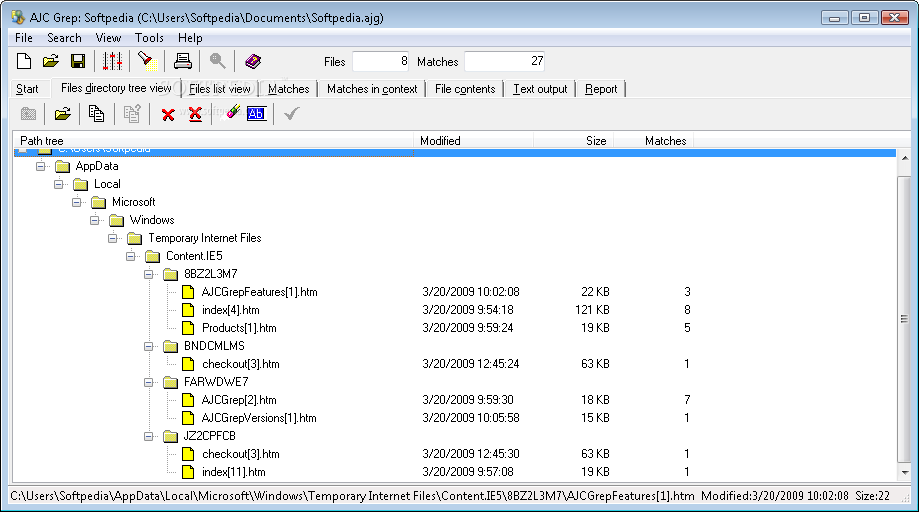Collapse the AppData tree node

pyautogui.click(x=40, y=166)
